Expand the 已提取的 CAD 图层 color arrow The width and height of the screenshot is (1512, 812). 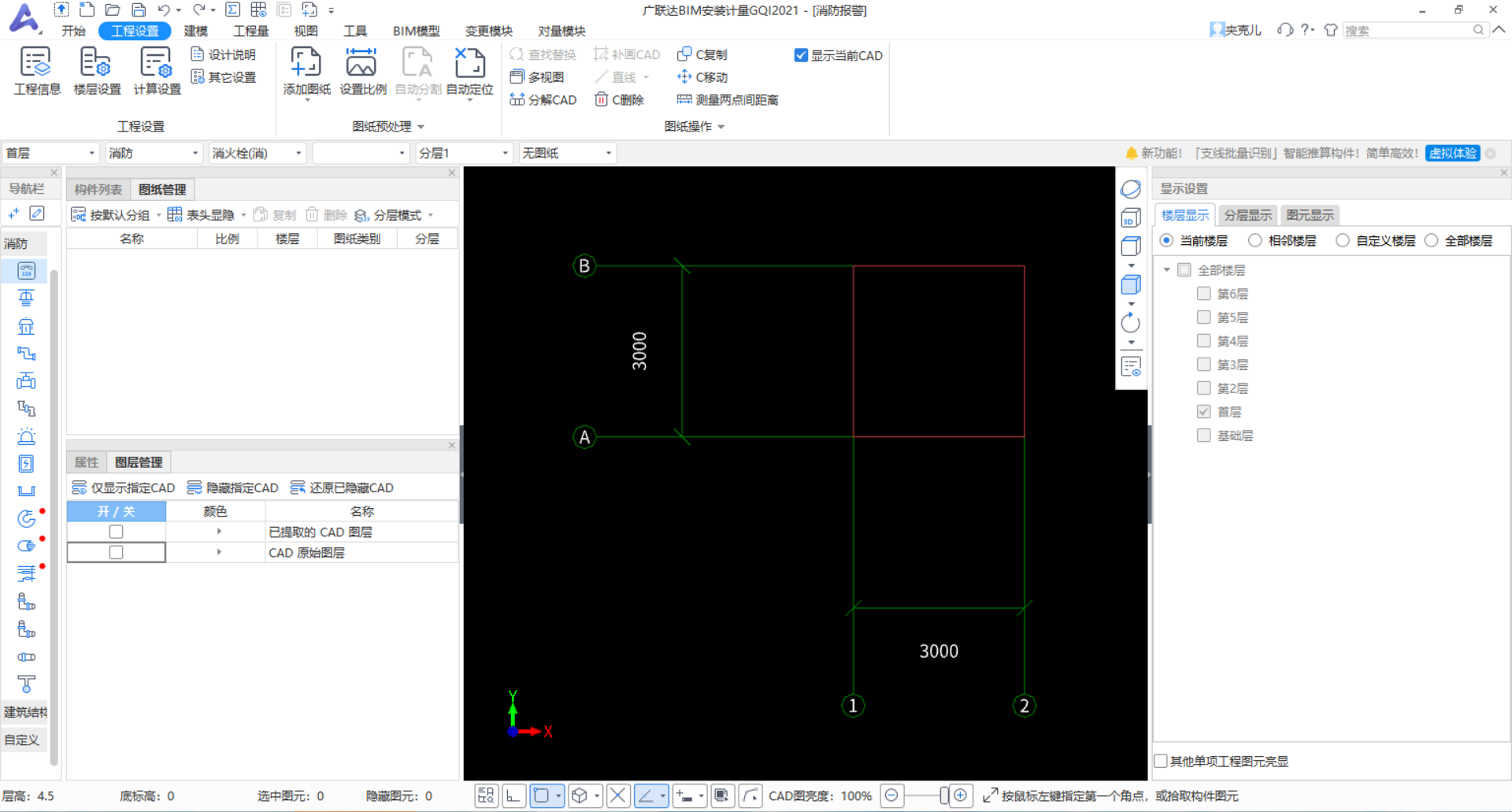pyautogui.click(x=219, y=532)
